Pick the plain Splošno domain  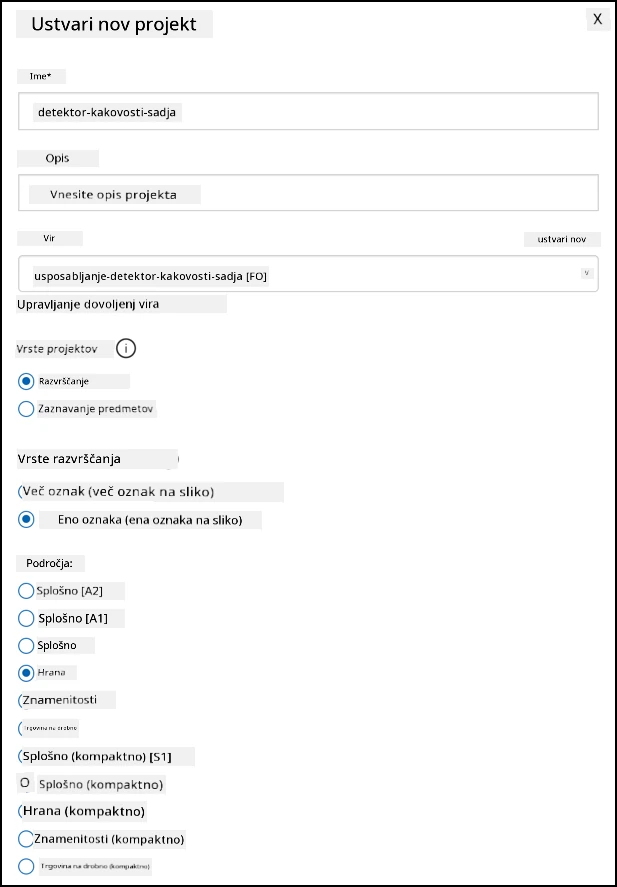pyautogui.click(x=26, y=645)
